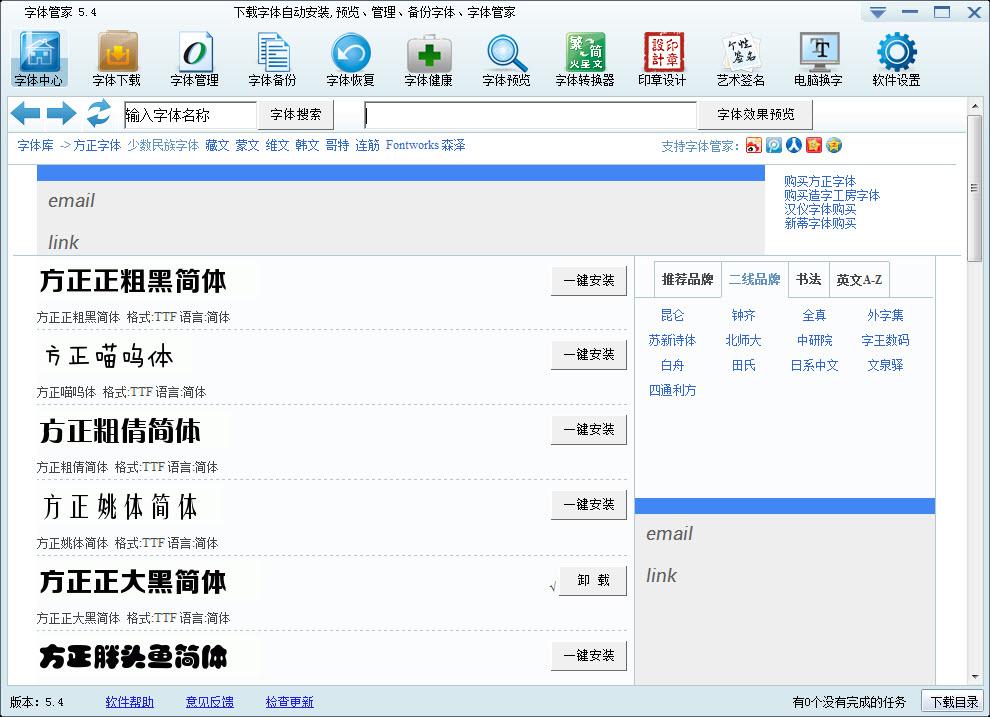
Task: Click the 字体效果预览 button
Action: (756, 115)
